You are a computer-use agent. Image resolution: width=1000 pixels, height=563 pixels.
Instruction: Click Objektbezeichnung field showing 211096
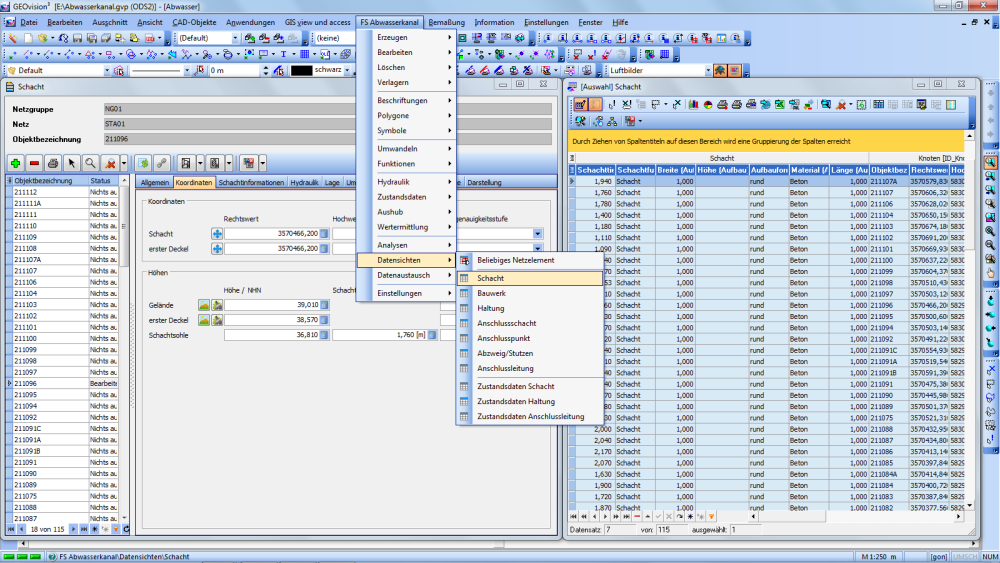[328, 139]
